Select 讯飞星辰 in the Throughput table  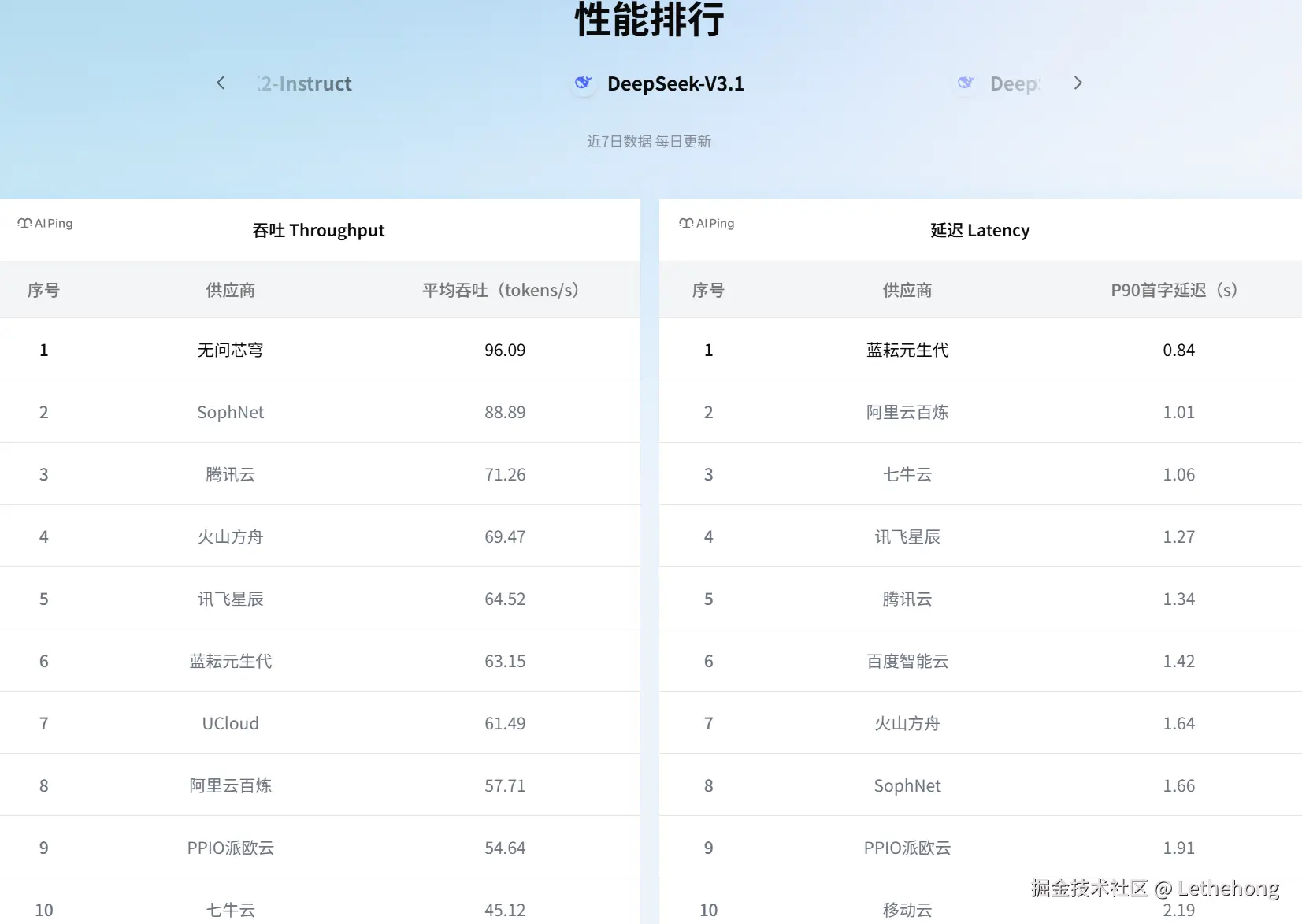tap(231, 599)
